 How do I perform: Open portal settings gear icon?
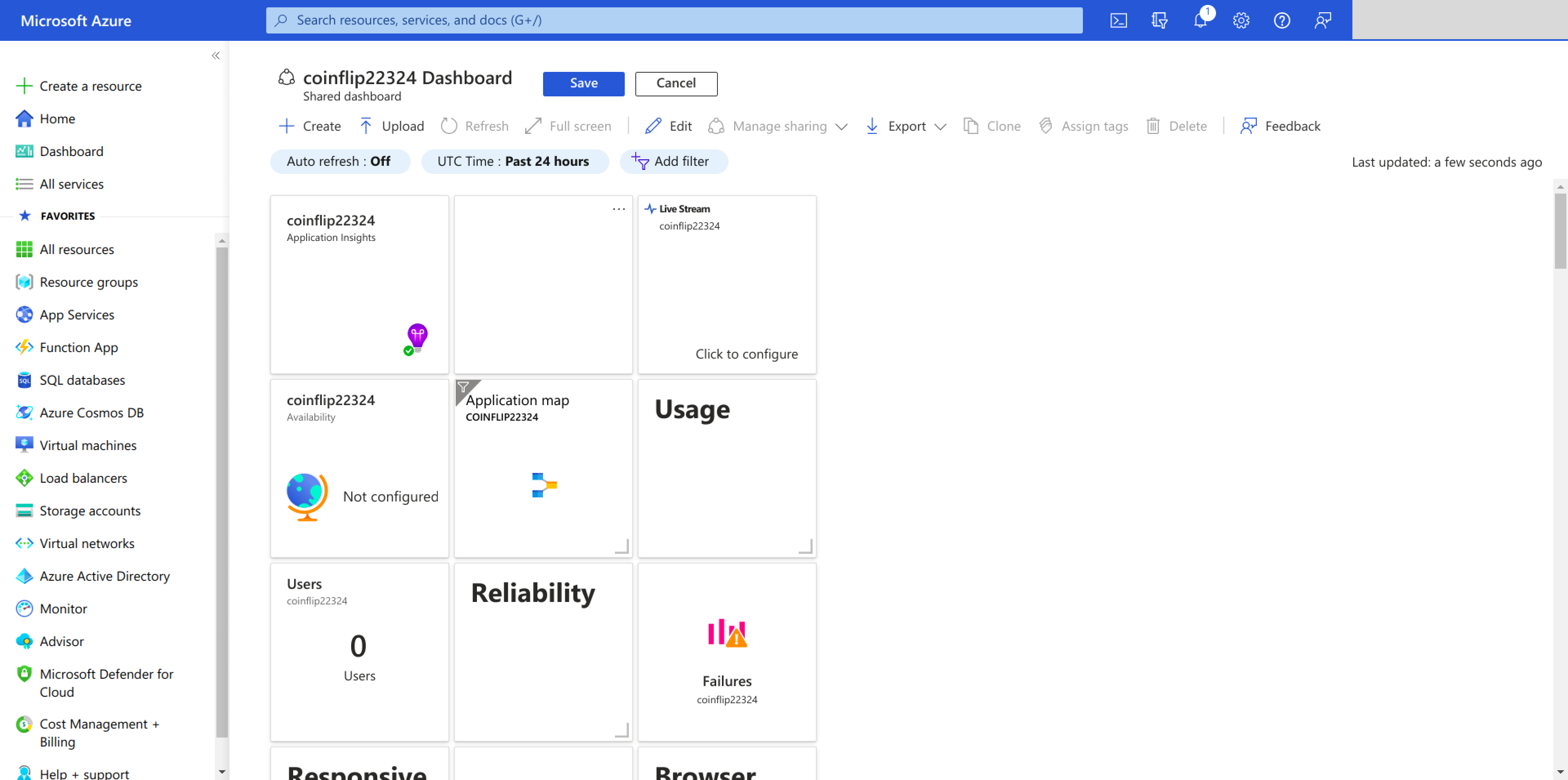pyautogui.click(x=1241, y=20)
